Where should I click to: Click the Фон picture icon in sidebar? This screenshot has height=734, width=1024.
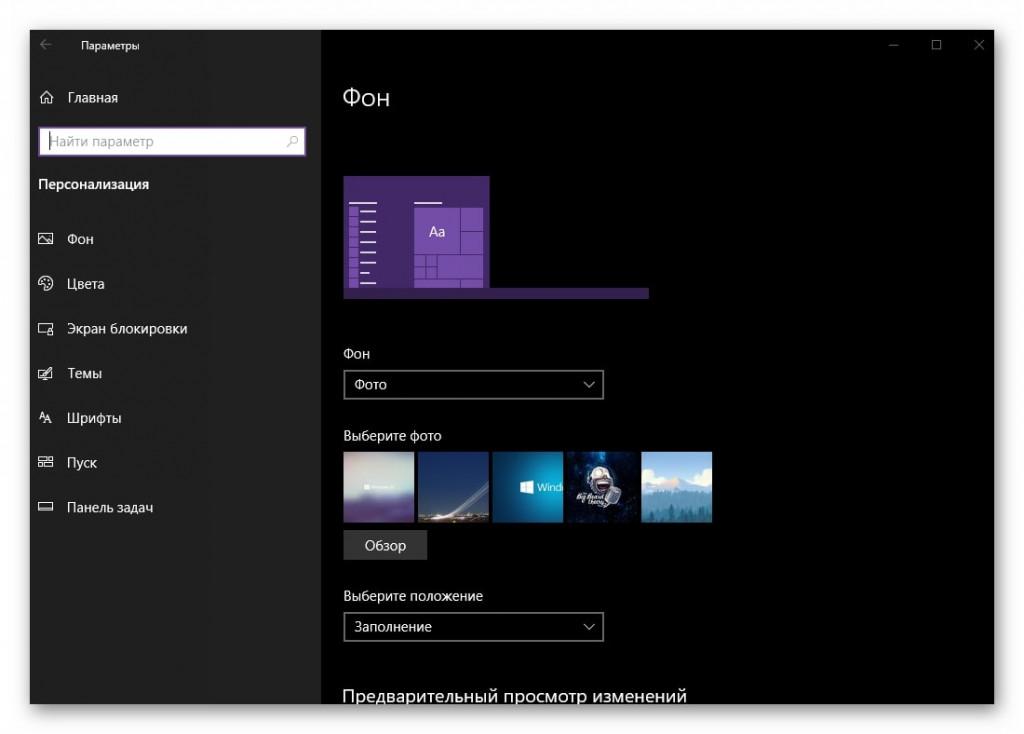point(45,240)
